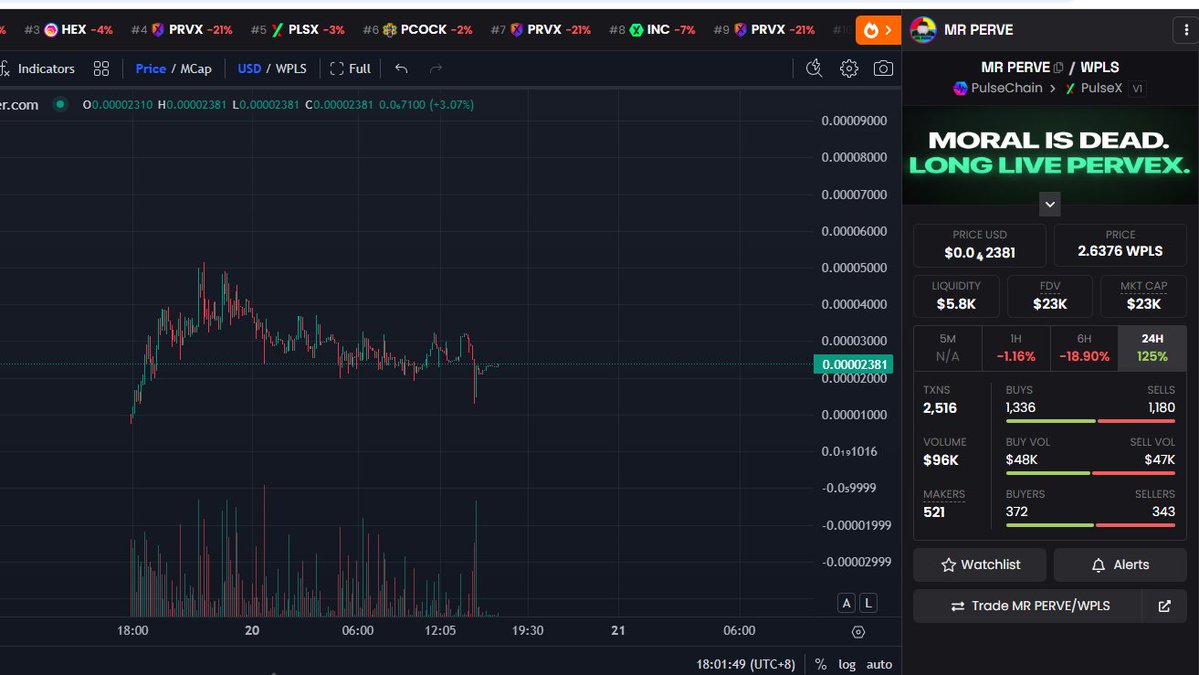Toggle the A auto-scale chart button

click(x=846, y=603)
